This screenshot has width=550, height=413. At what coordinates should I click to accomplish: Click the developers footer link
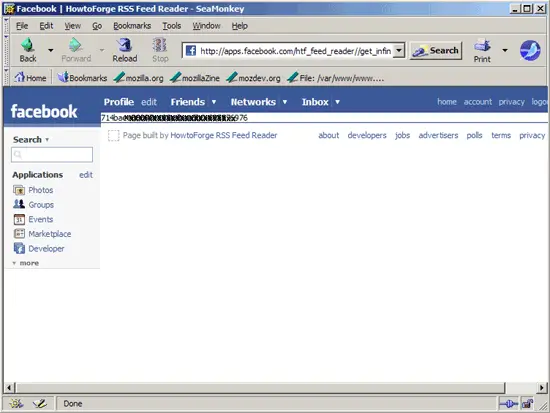(367, 135)
